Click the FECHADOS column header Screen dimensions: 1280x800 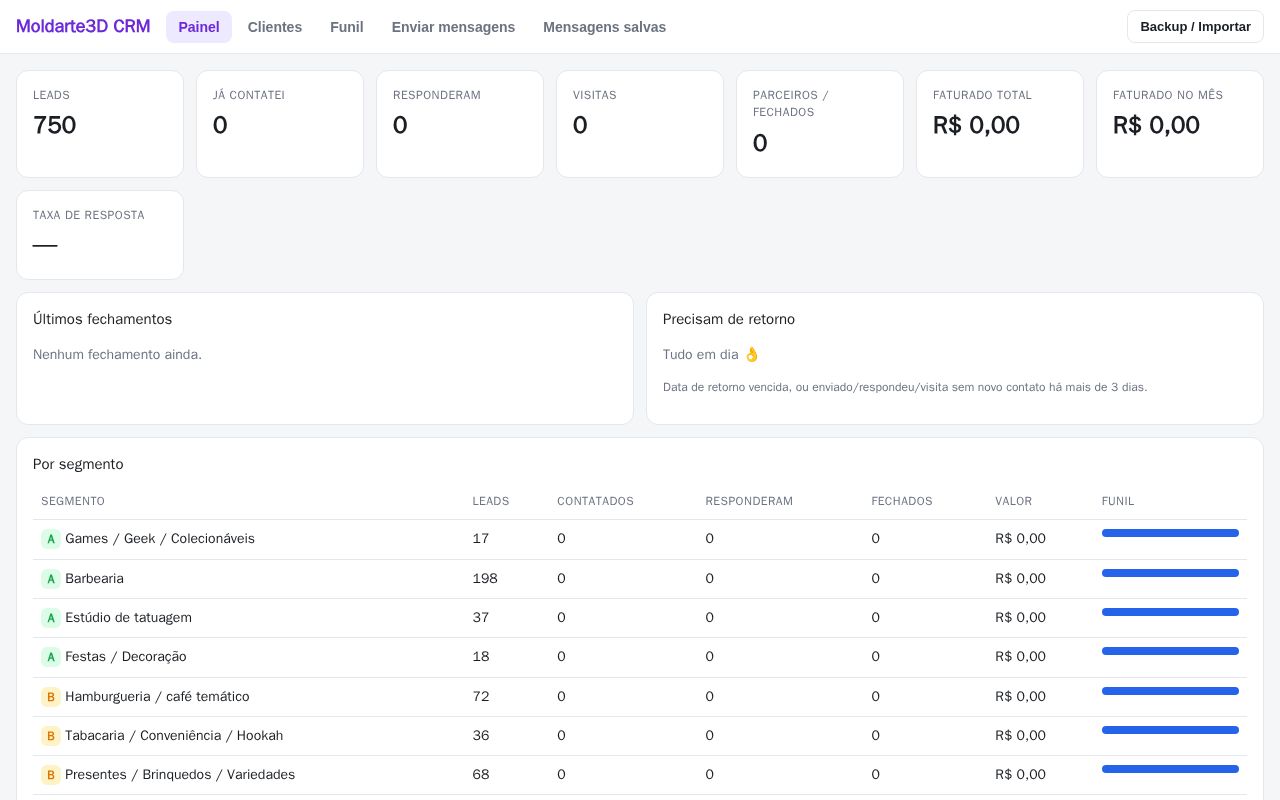click(x=902, y=501)
